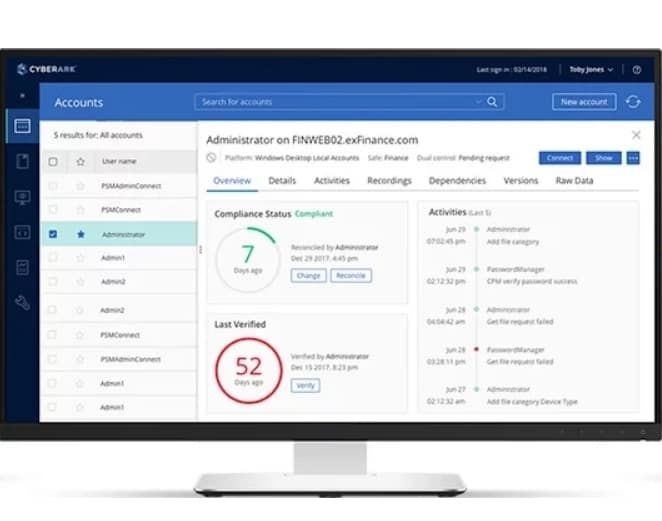
Task: Open the reports sidebar icon
Action: click(22, 267)
